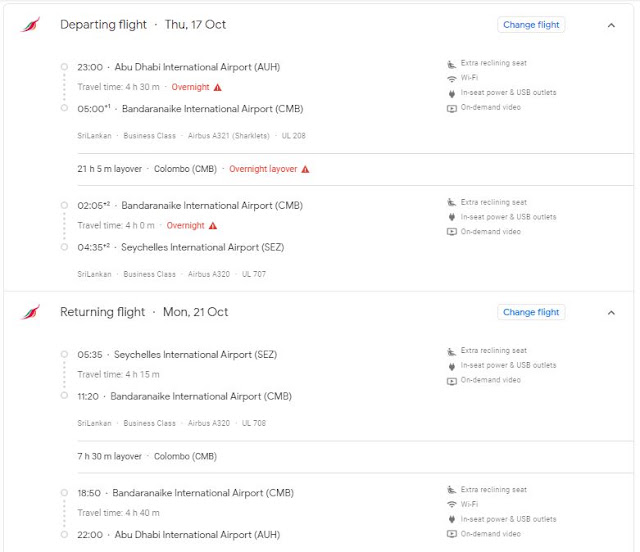Click extra reclining seat icon for UL 707
The height and width of the screenshot is (552, 640).
click(x=451, y=202)
